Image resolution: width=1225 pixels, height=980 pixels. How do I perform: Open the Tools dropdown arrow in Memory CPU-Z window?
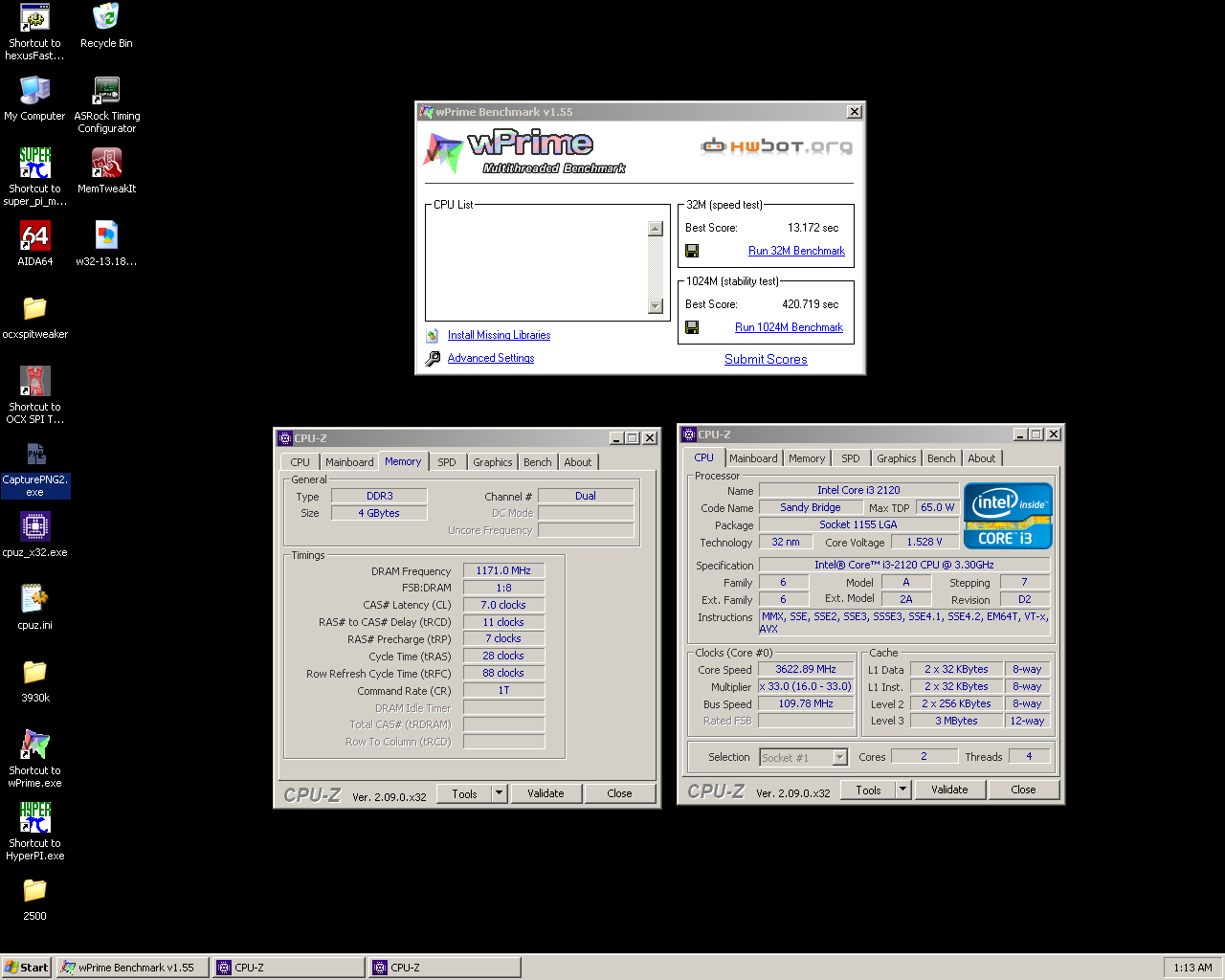coord(499,793)
